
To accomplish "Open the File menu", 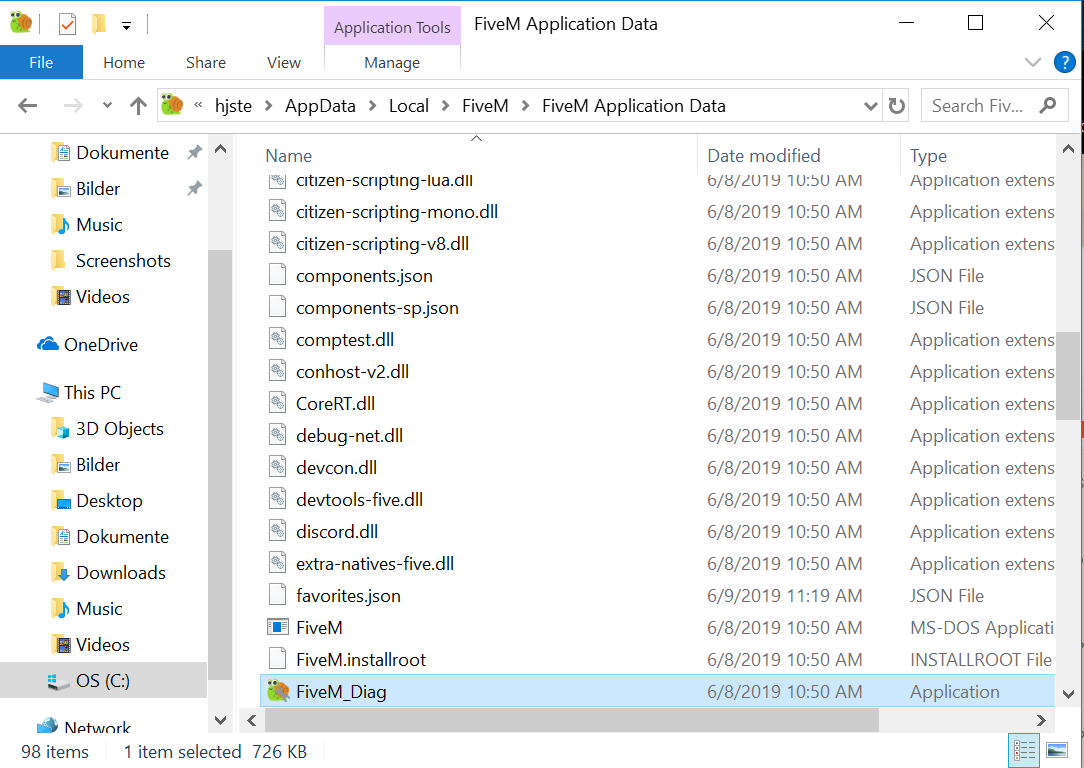I will click(x=41, y=62).
